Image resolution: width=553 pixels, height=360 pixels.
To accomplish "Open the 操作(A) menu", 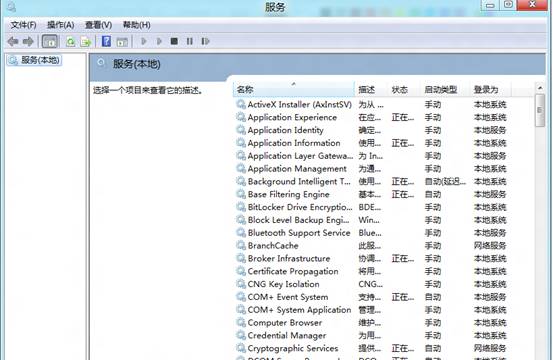I will [61, 25].
